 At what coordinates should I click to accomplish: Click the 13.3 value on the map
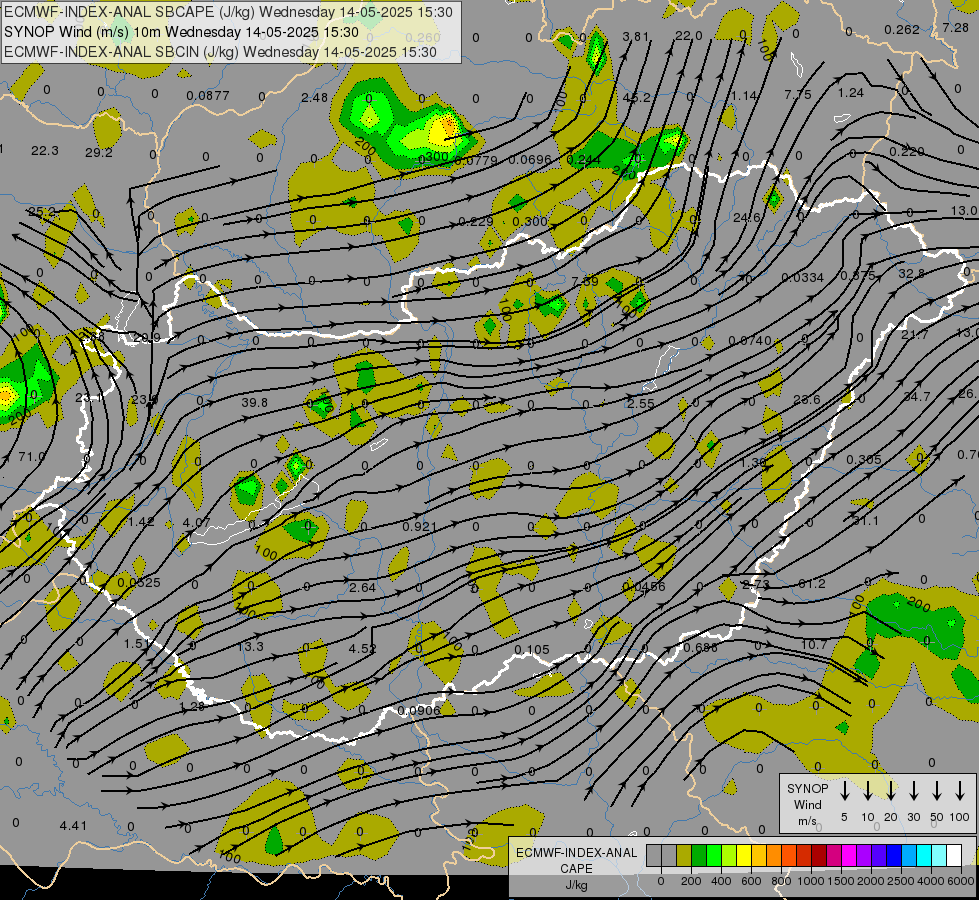pos(251,646)
